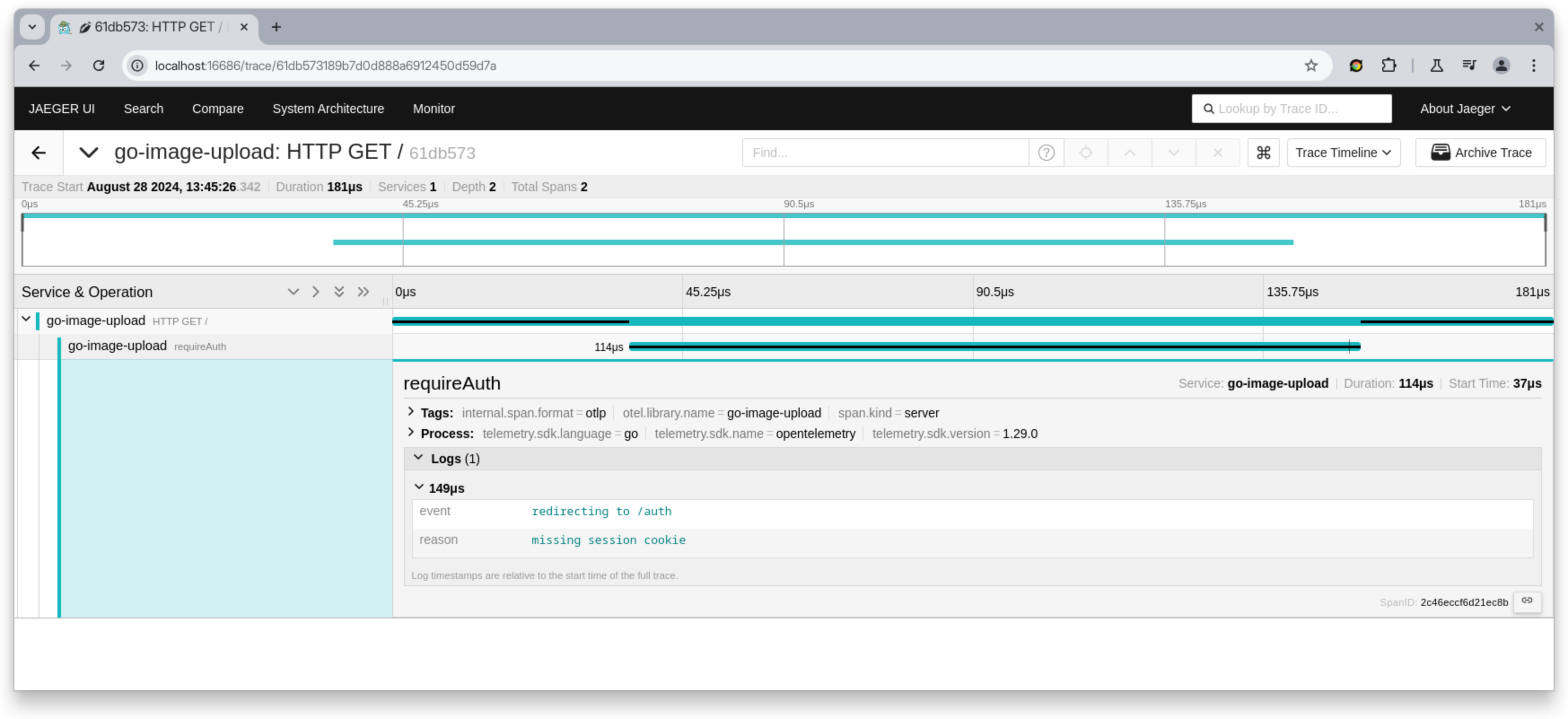Click the Archive Trace button
1568x719 pixels.
coord(1481,152)
